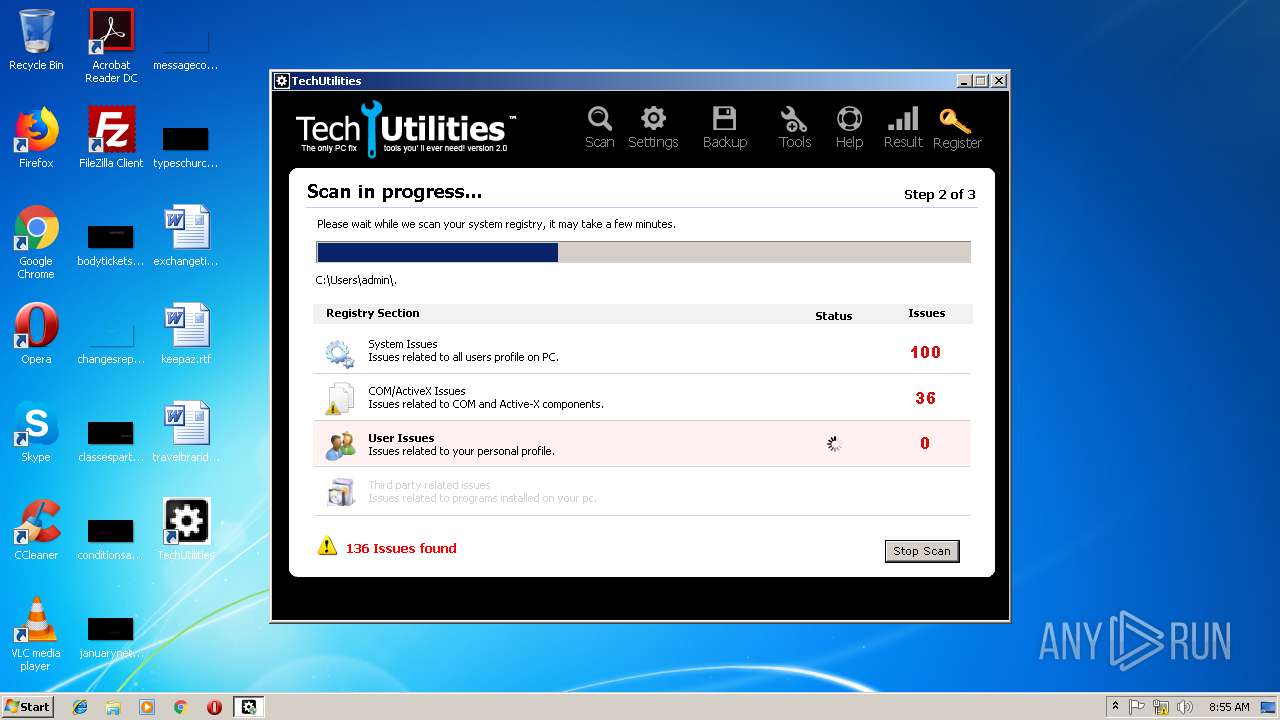
Task: Click the COM/ActiveX Issues count 36
Action: pyautogui.click(x=925, y=398)
